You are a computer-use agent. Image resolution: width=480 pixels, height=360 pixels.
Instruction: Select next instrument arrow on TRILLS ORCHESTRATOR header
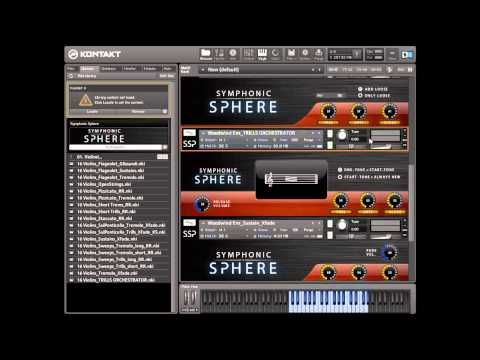coord(319,133)
